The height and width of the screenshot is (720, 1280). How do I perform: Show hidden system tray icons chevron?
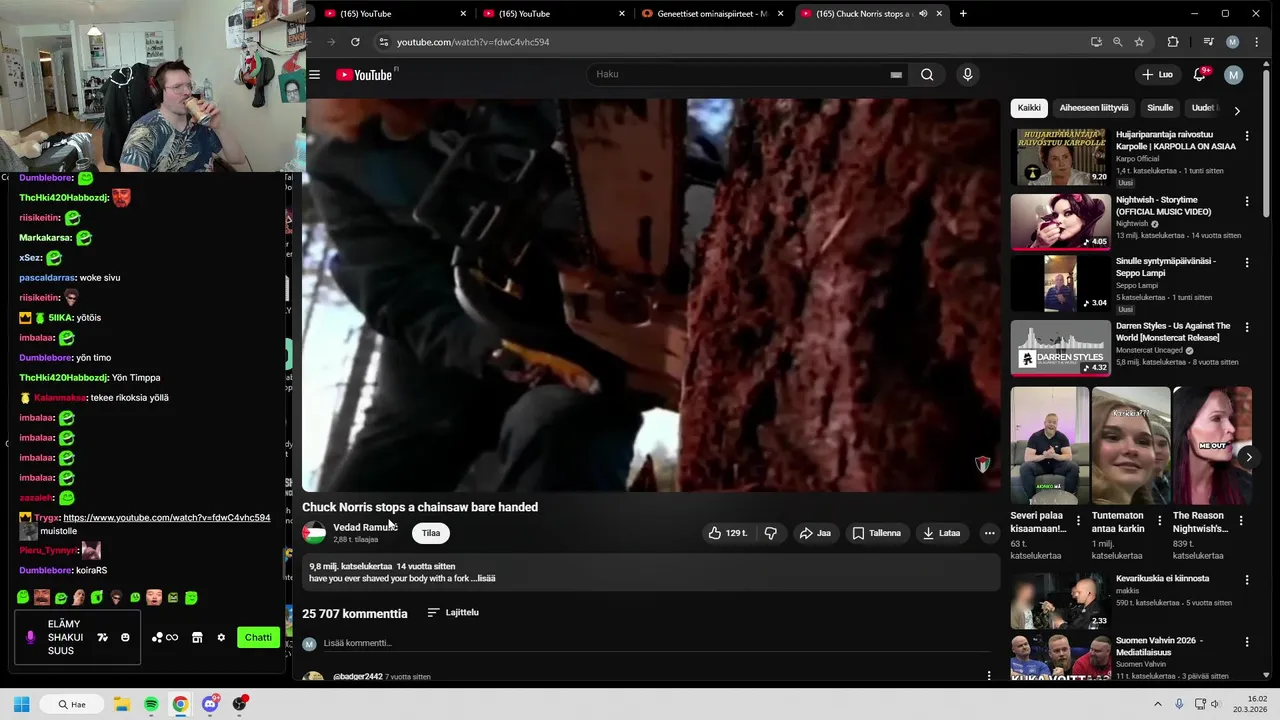point(1158,704)
